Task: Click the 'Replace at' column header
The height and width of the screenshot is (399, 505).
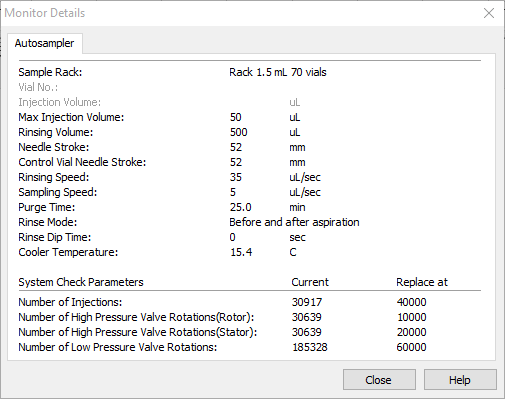Action: click(x=422, y=282)
